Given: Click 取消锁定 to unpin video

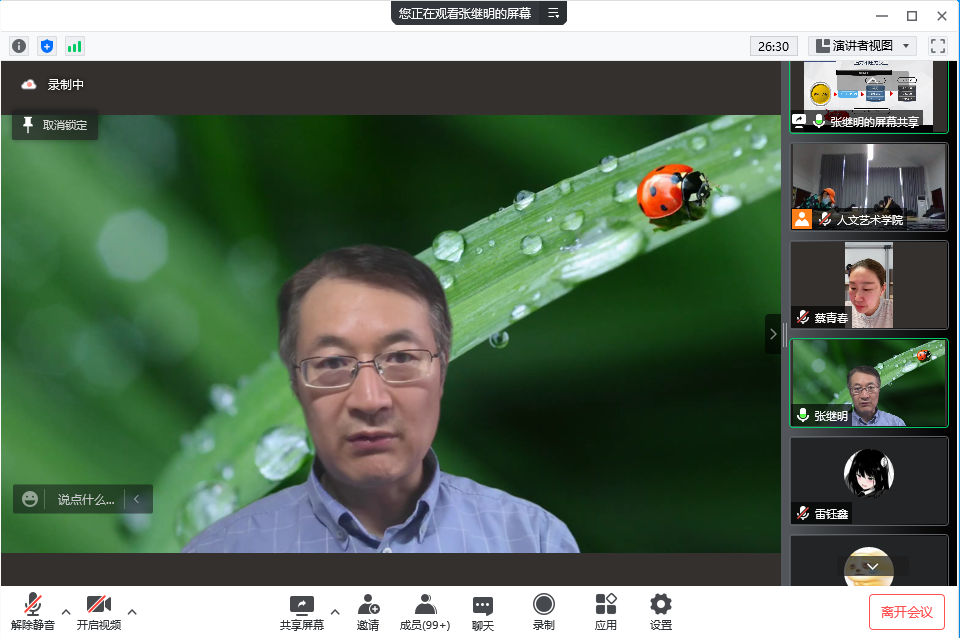Looking at the screenshot, I should coord(55,125).
